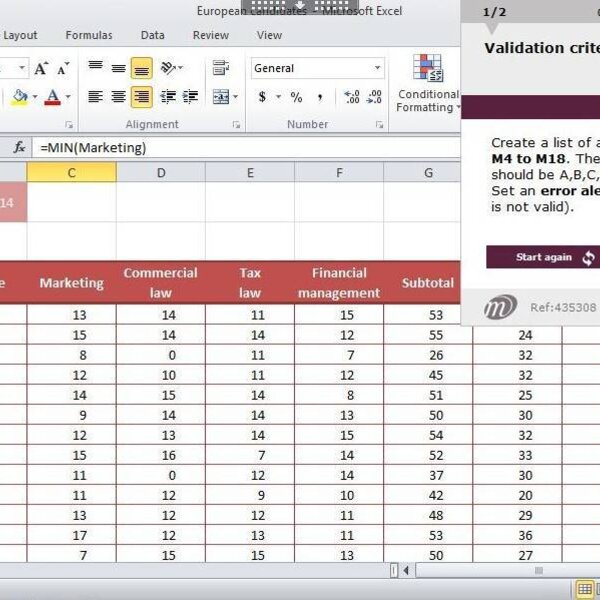The height and width of the screenshot is (600, 600).
Task: Select column F header
Action: click(x=339, y=173)
